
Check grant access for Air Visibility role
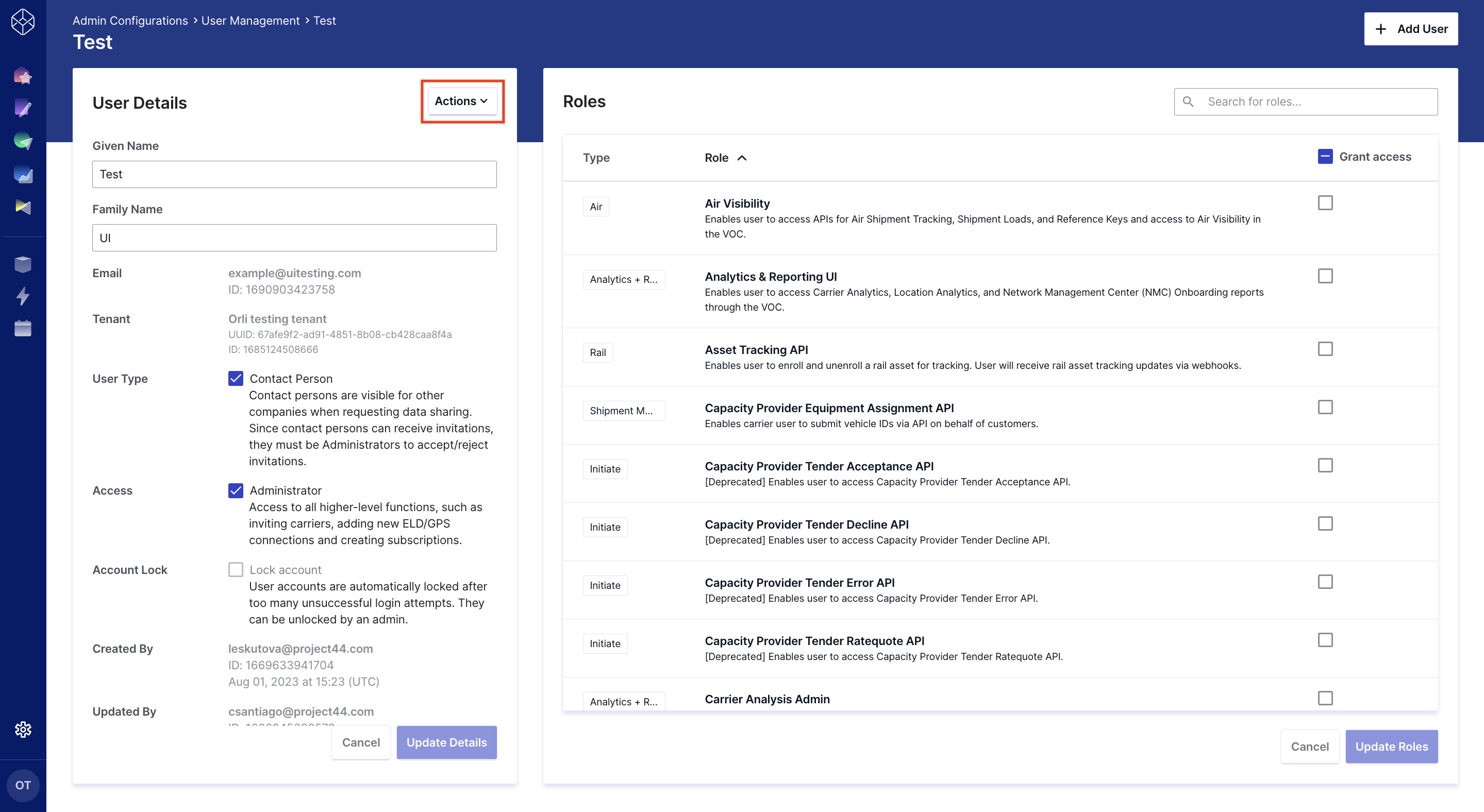pyautogui.click(x=1326, y=202)
